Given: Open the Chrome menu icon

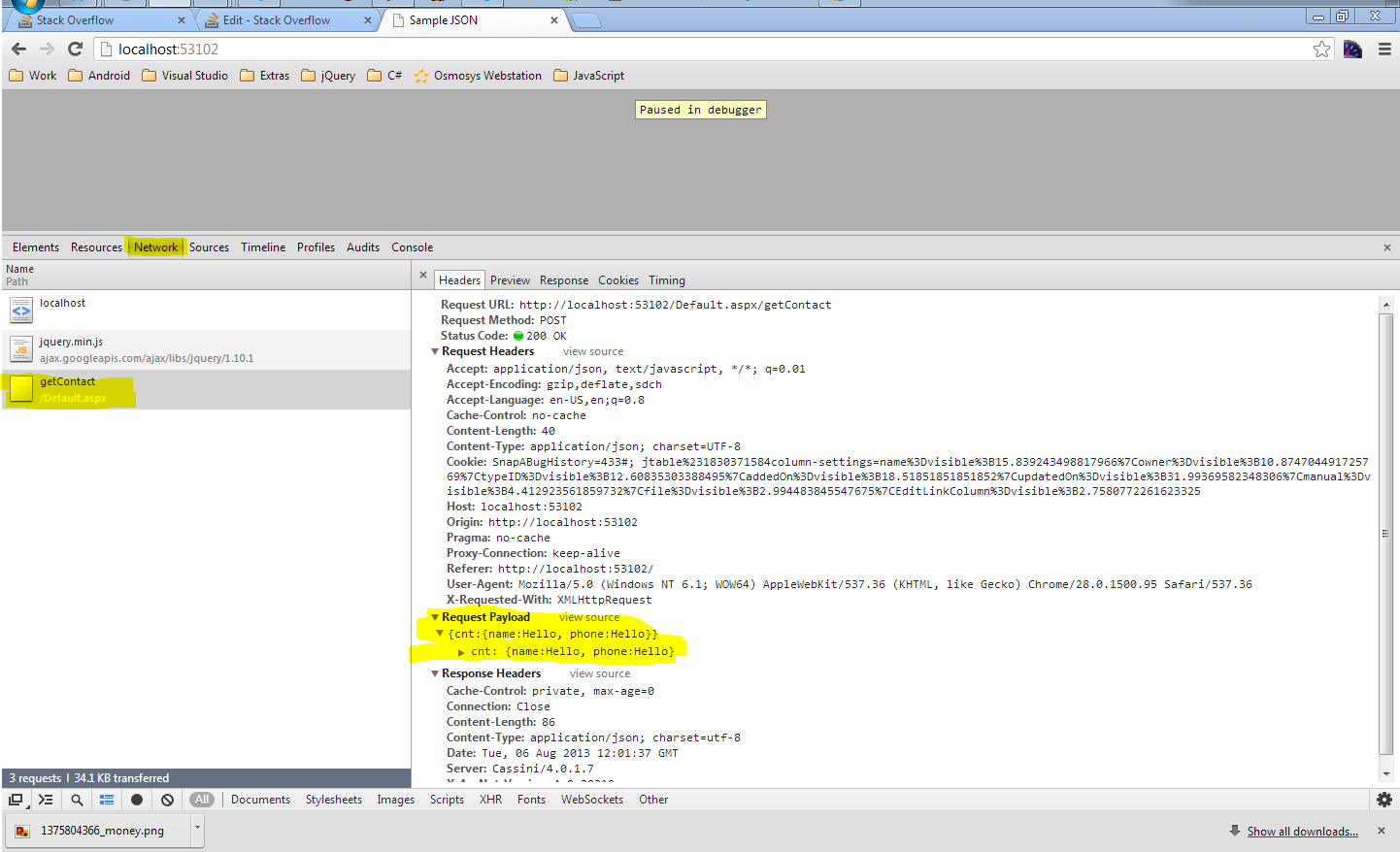Looking at the screenshot, I should 1384,49.
